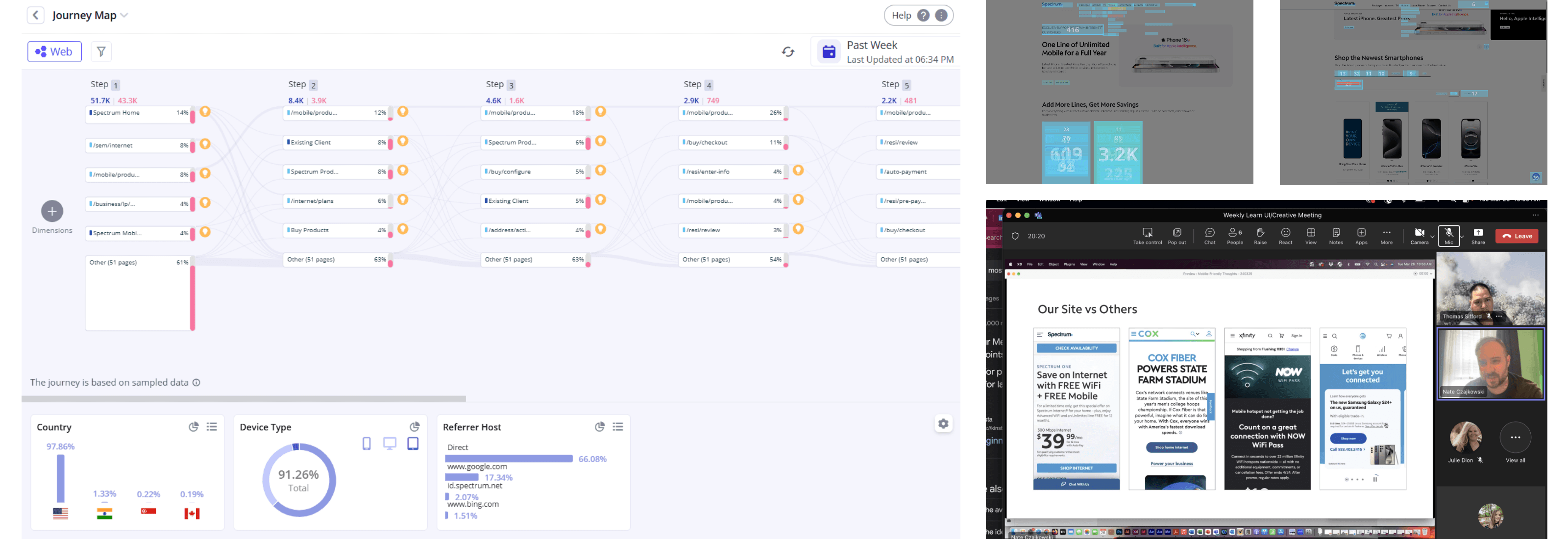The image size is (1568, 539).
Task: Toggle the Mic mute button
Action: (1448, 235)
